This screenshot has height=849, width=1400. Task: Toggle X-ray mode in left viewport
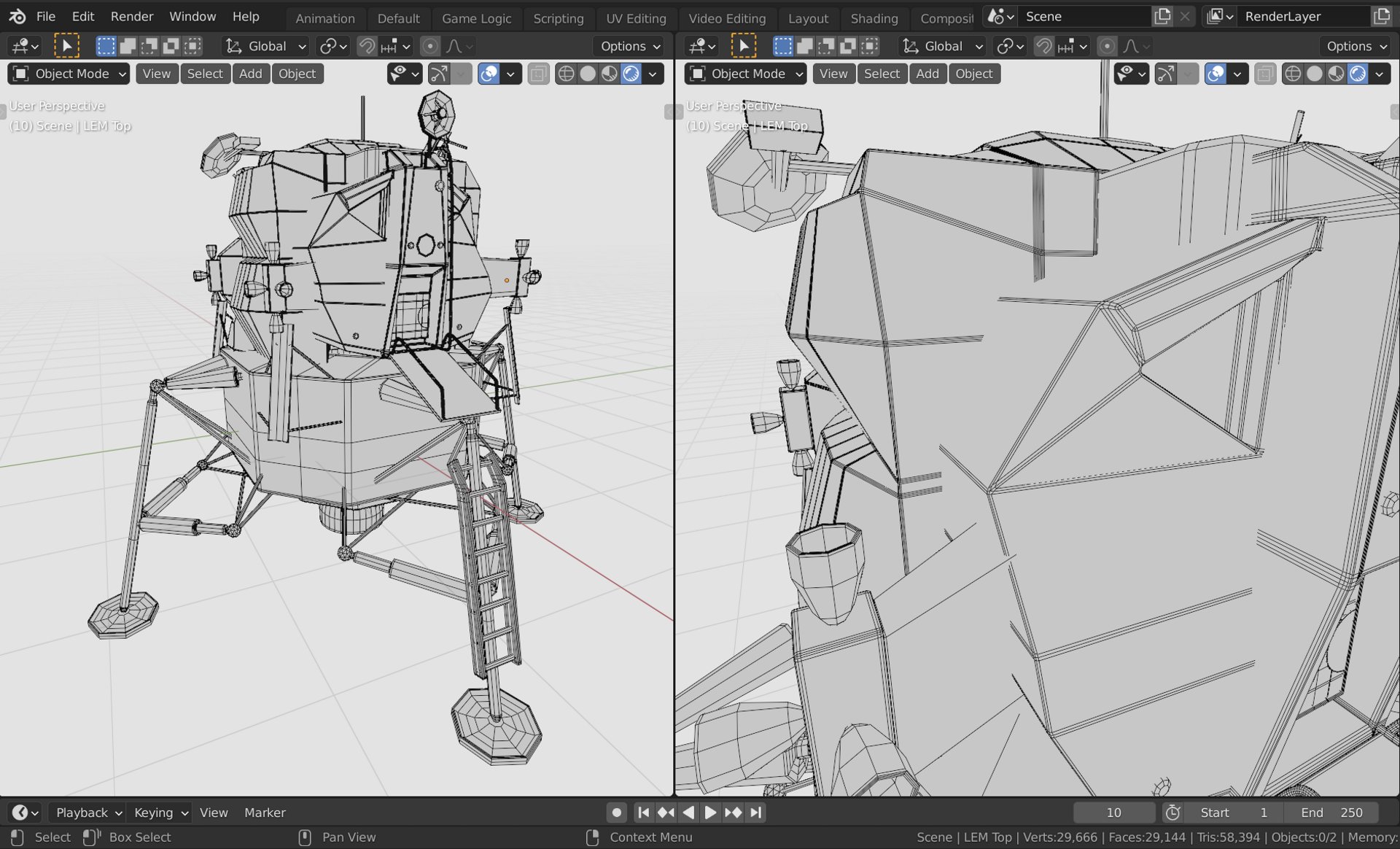point(539,74)
